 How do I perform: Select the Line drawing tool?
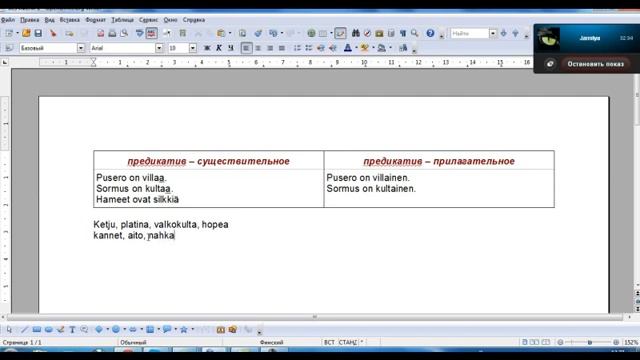click(24, 330)
